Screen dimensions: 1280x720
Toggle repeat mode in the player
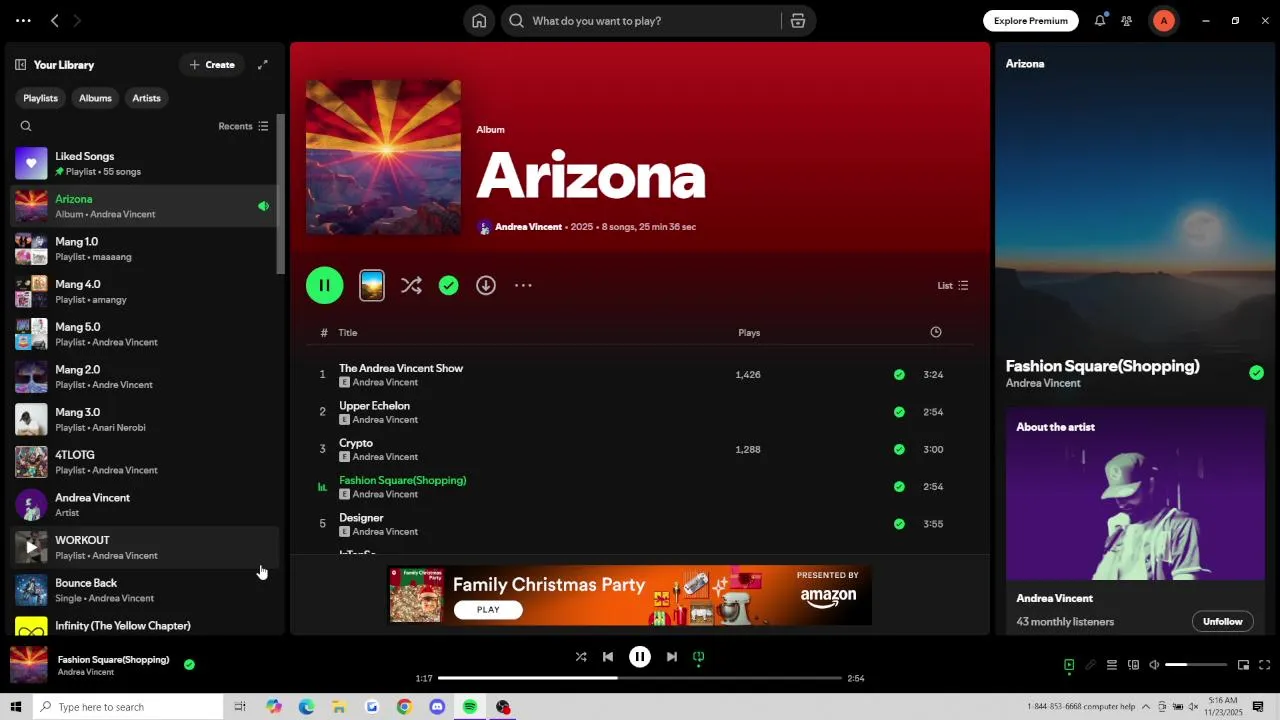click(699, 657)
